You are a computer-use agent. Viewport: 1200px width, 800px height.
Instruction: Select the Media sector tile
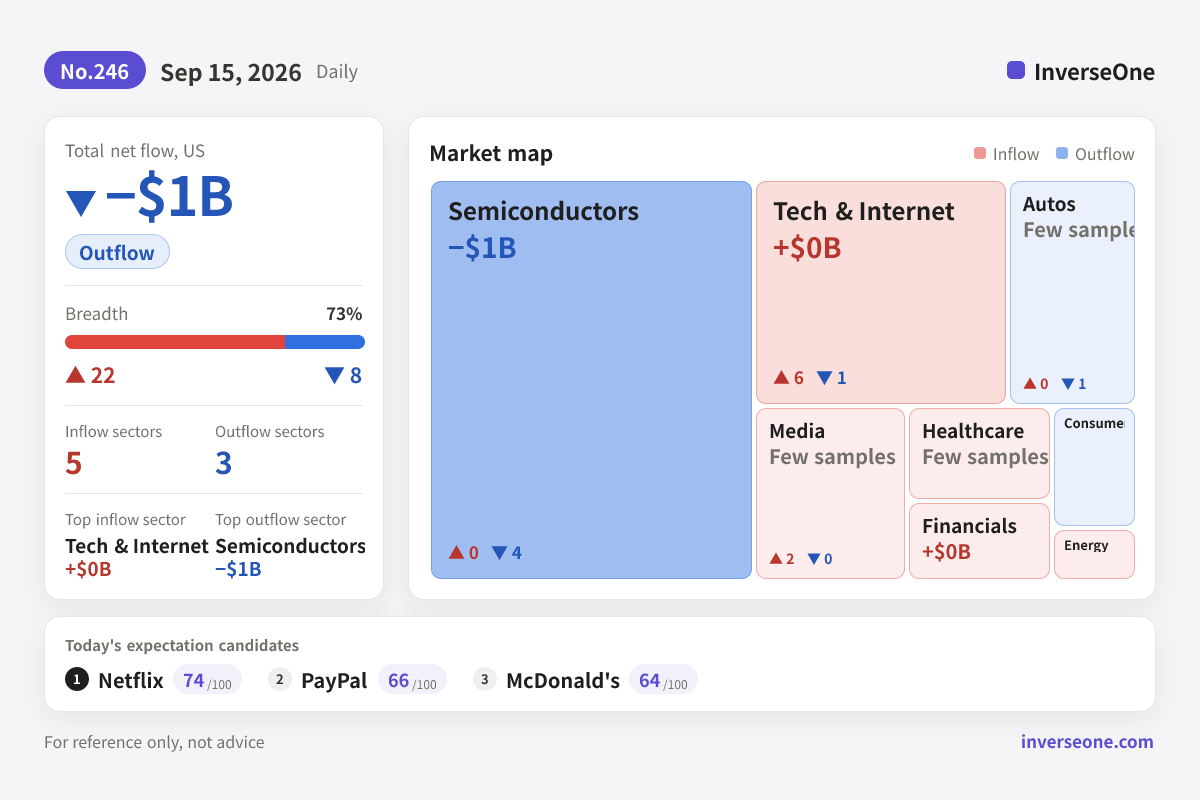click(830, 493)
